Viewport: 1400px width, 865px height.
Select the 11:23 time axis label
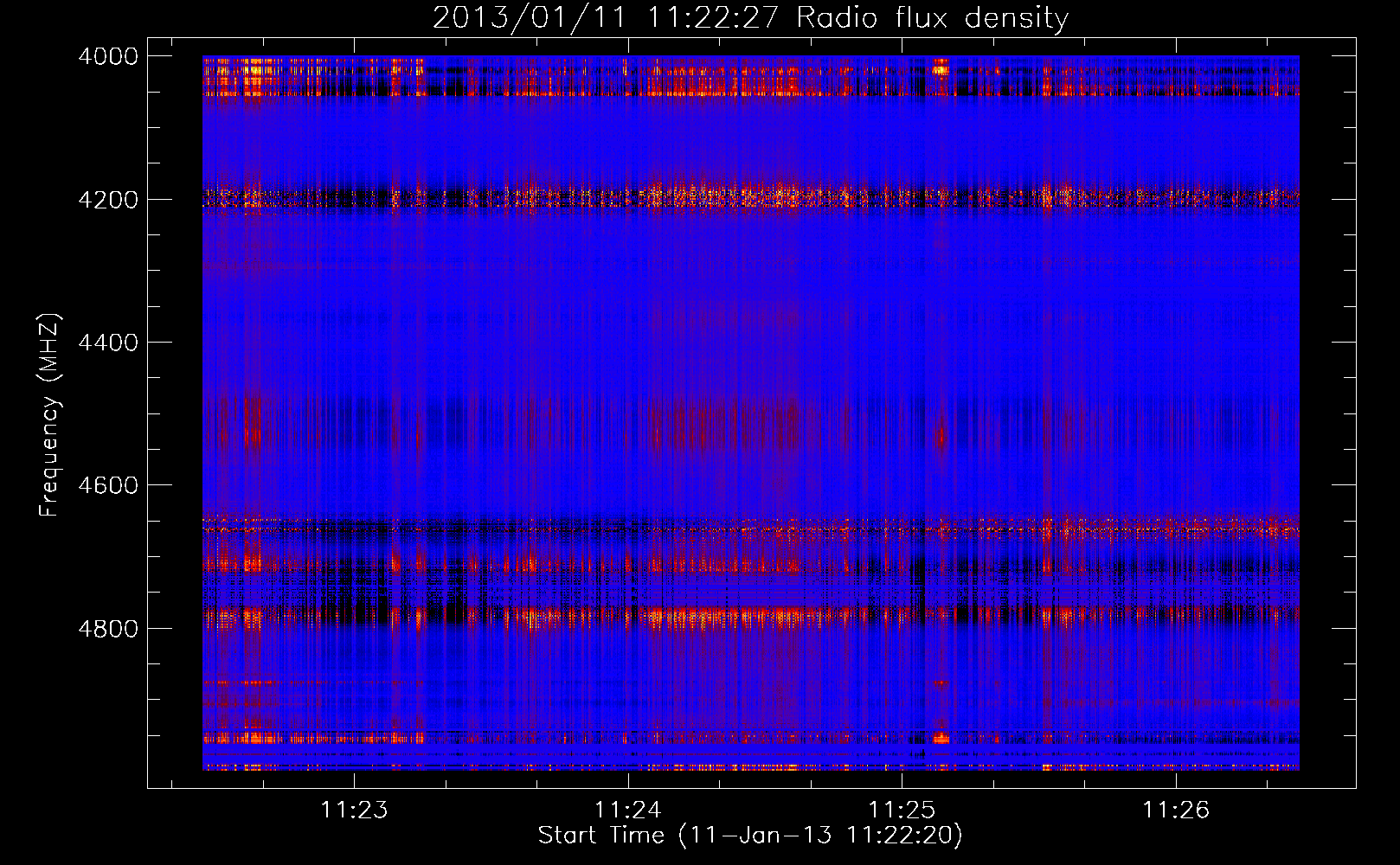tap(354, 810)
